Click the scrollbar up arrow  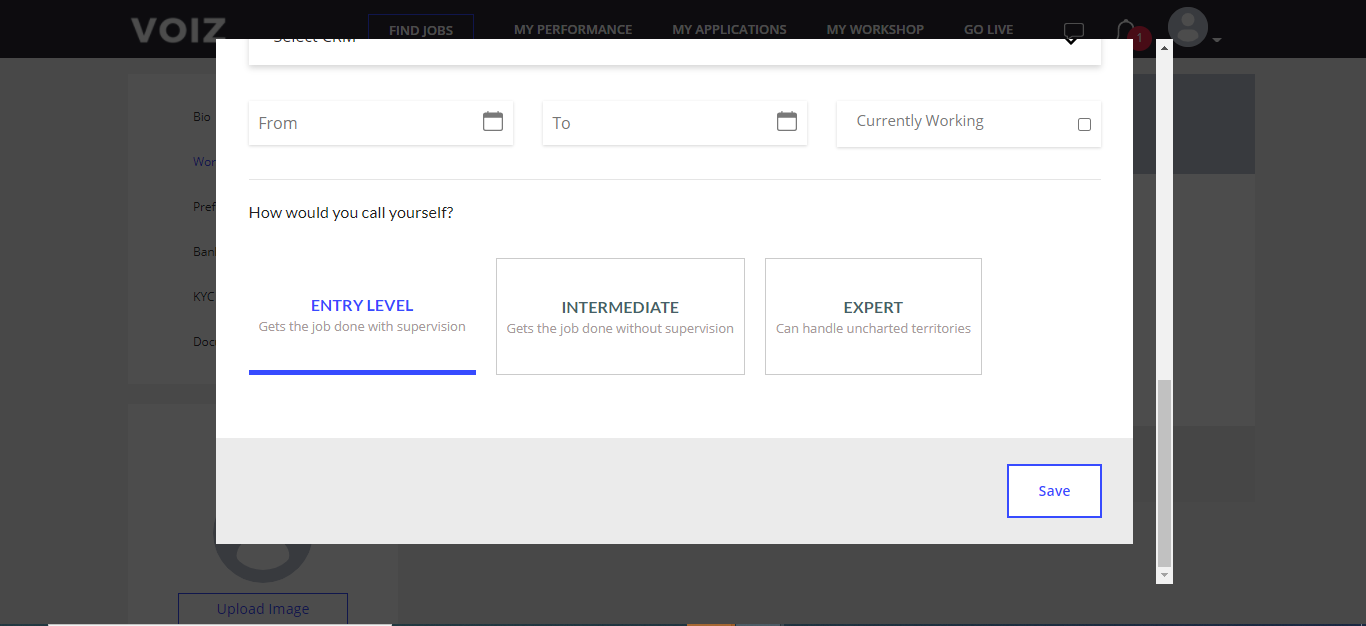tap(1164, 46)
